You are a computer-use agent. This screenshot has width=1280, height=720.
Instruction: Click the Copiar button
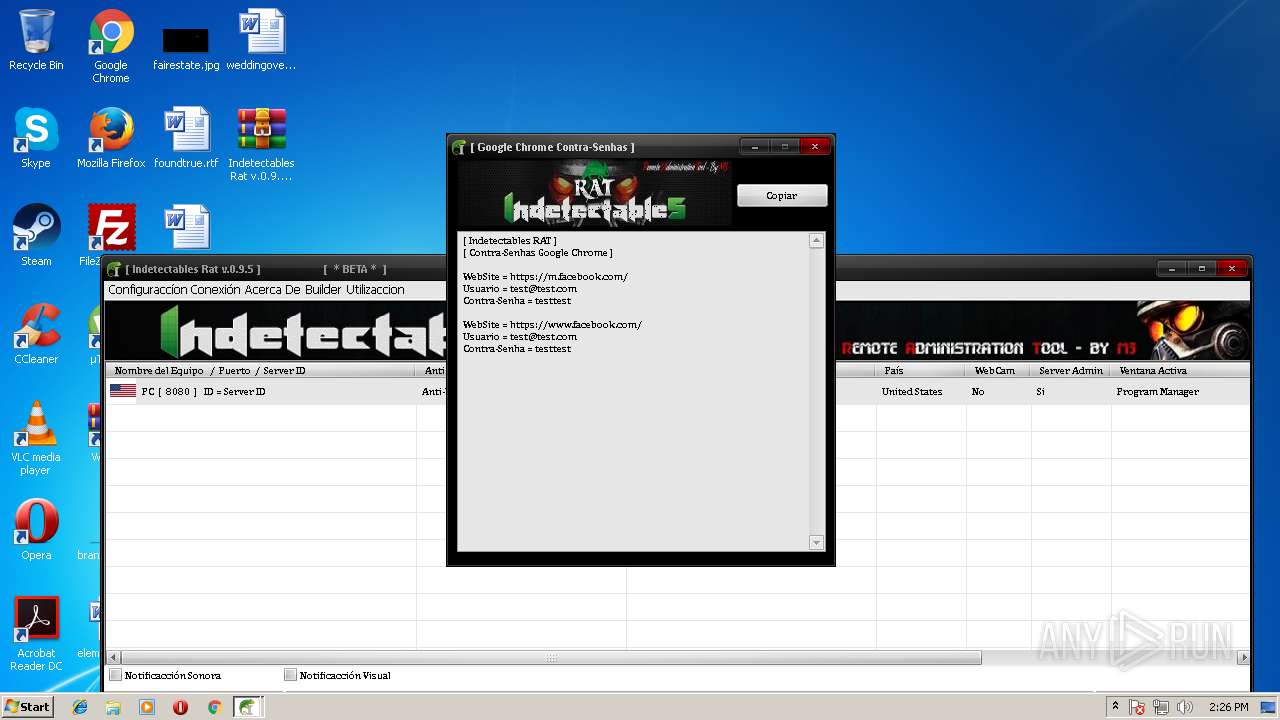[x=782, y=196]
